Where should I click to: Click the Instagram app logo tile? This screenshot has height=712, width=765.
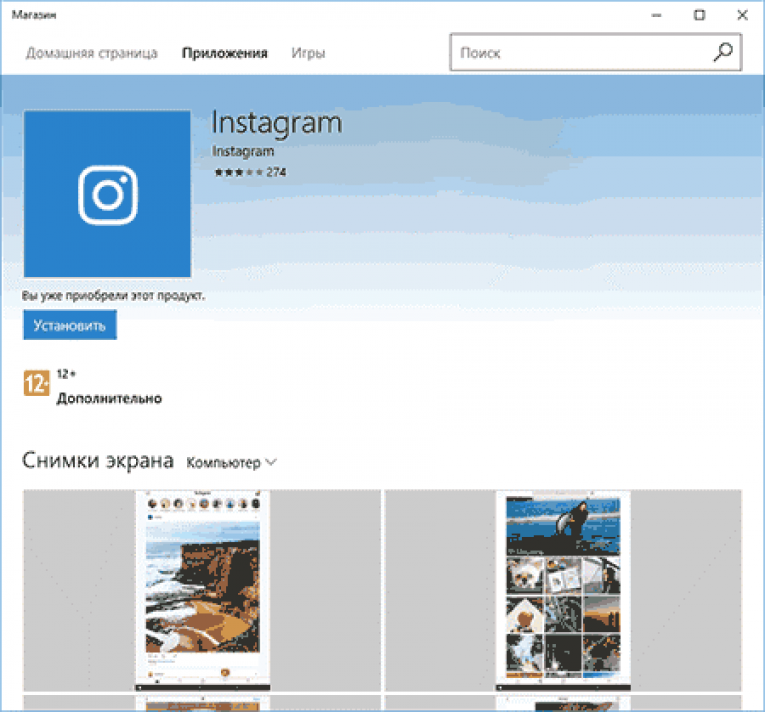107,194
